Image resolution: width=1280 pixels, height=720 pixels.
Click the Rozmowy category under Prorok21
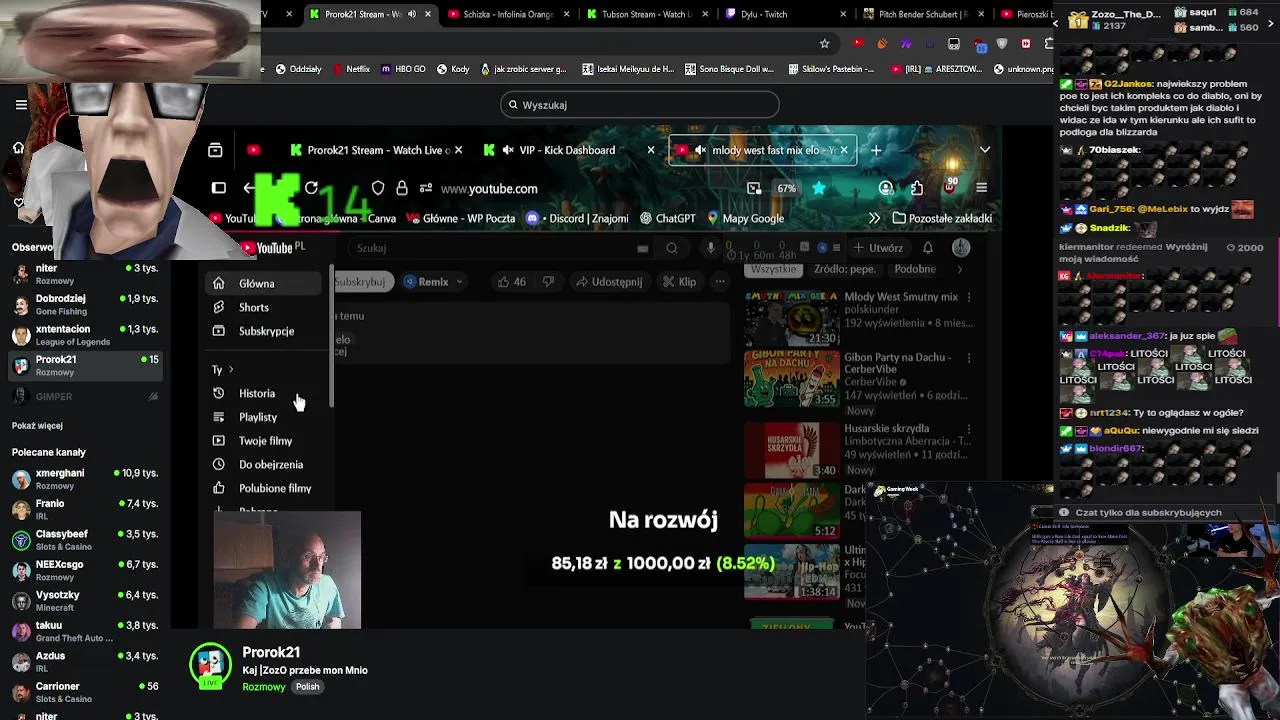tap(264, 687)
